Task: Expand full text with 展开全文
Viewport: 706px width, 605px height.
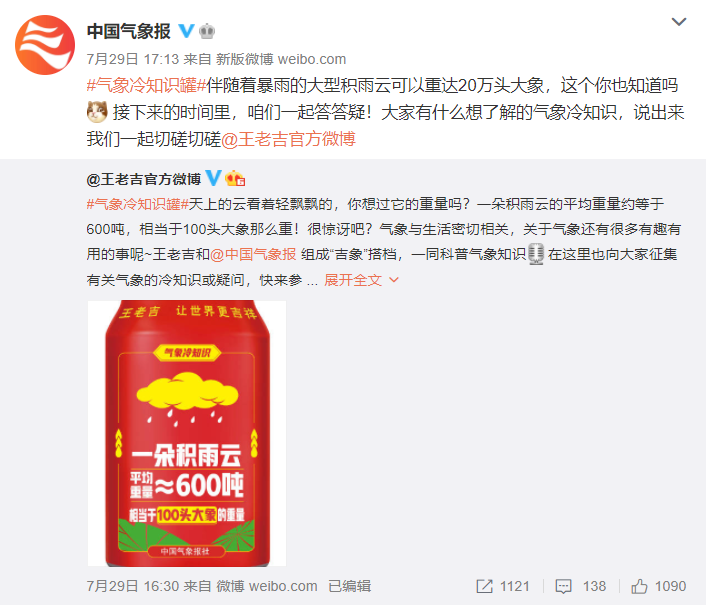Action: point(353,280)
